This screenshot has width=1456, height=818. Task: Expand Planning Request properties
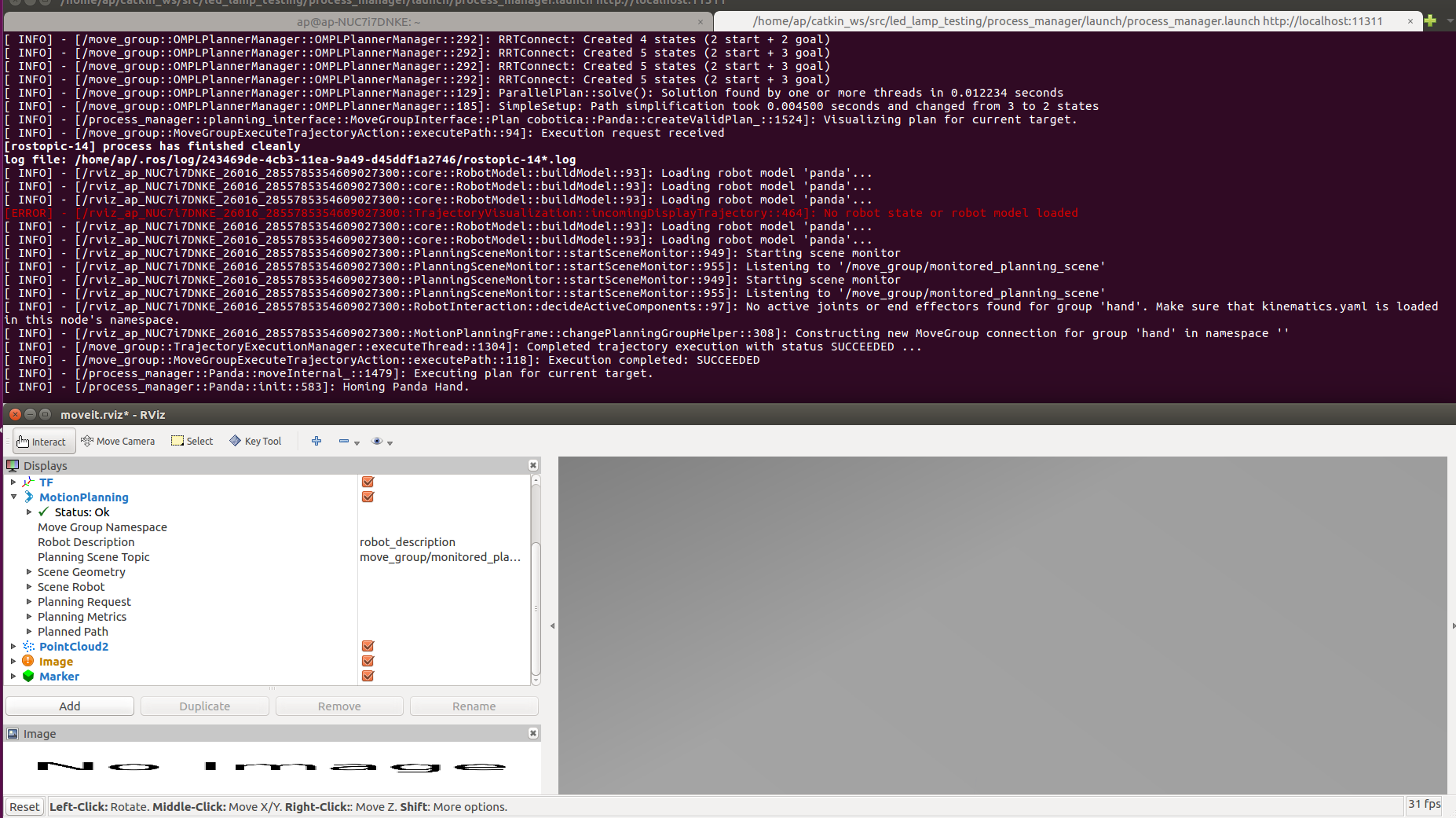point(29,602)
